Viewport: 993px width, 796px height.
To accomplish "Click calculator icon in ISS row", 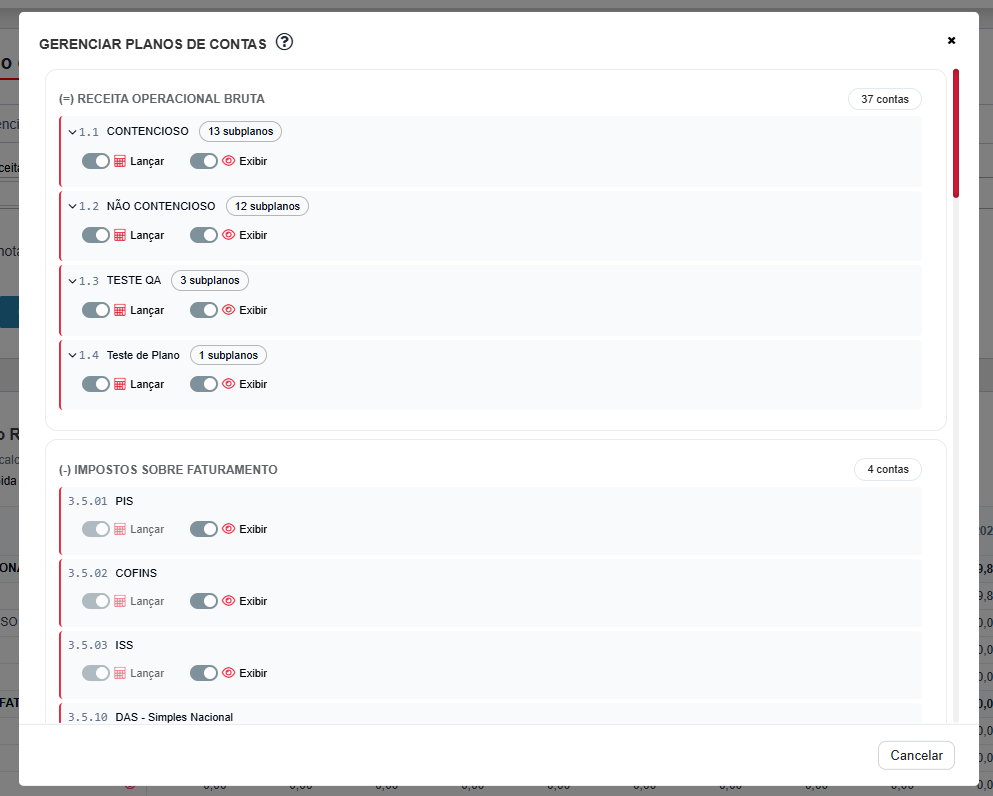I will 120,673.
